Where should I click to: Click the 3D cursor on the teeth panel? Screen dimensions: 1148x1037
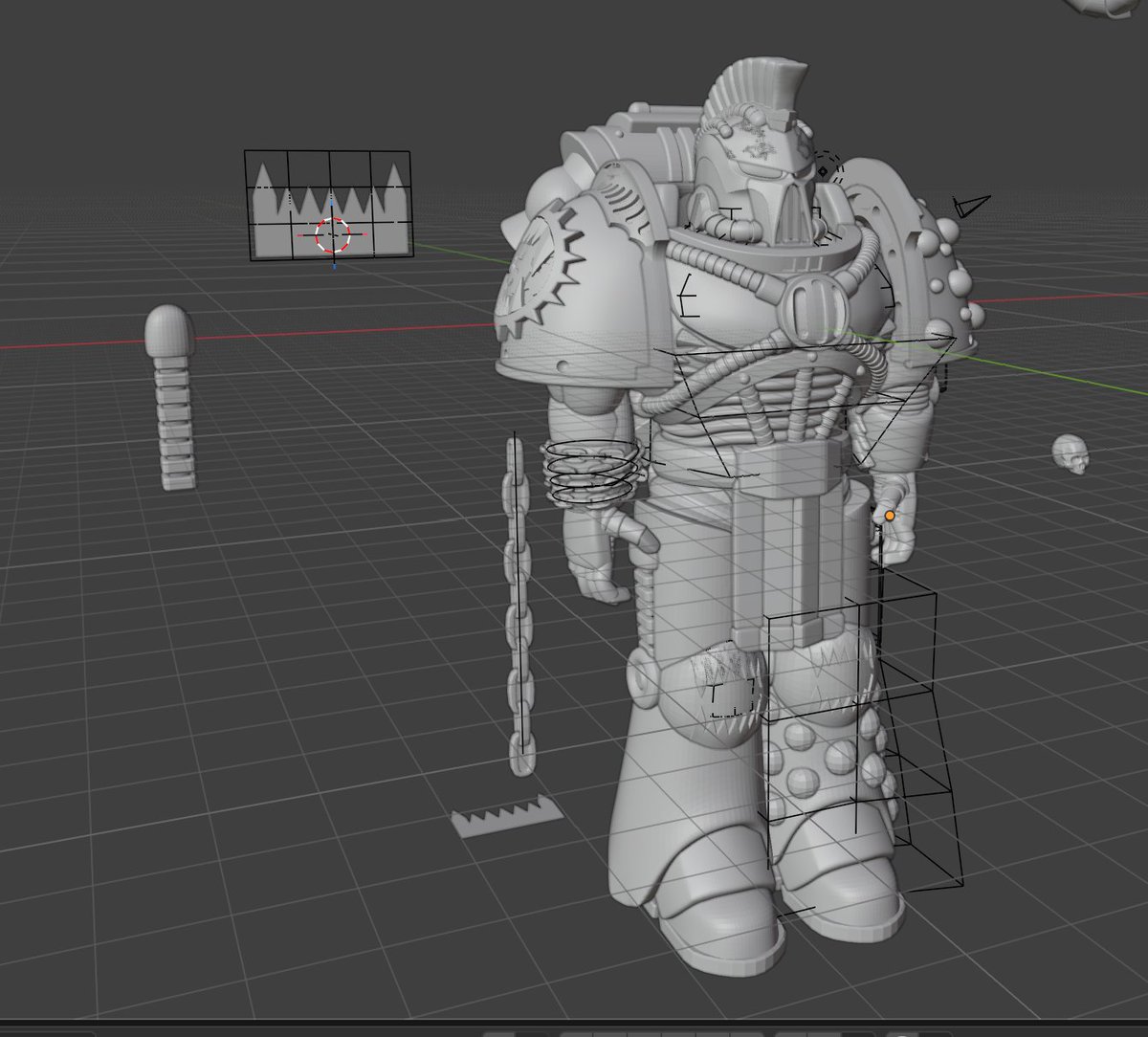tap(334, 233)
